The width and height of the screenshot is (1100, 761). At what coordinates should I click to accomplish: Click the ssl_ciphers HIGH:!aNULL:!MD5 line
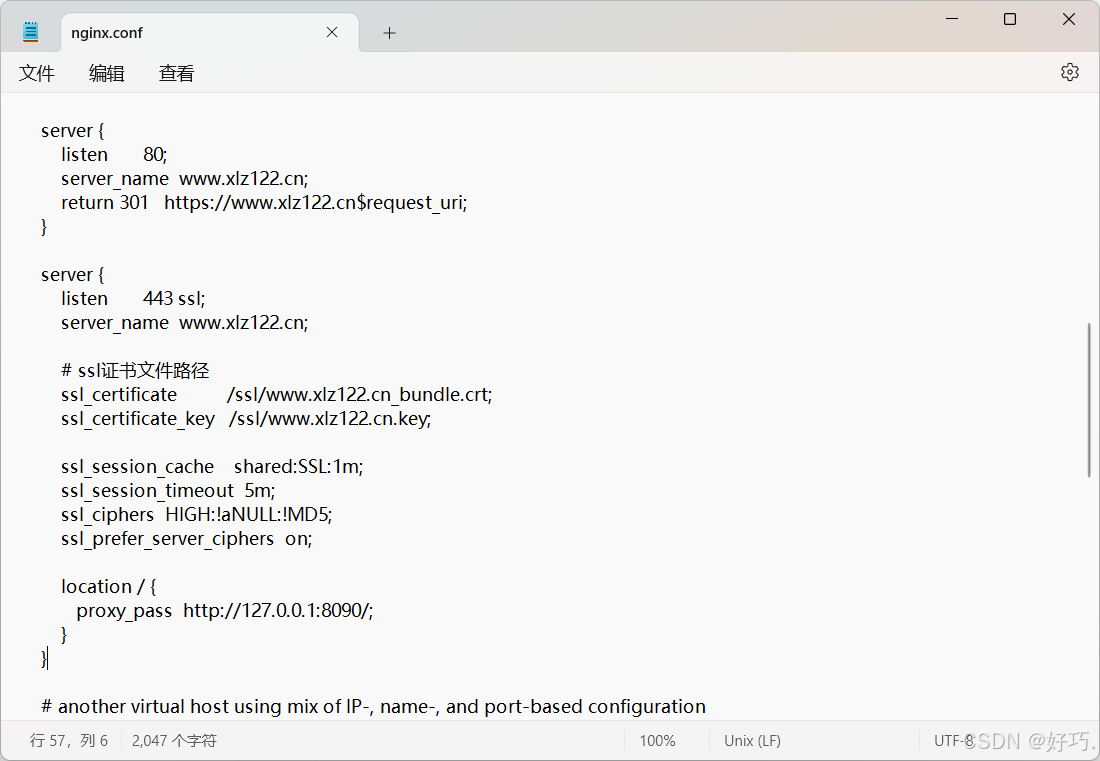[x=196, y=515]
